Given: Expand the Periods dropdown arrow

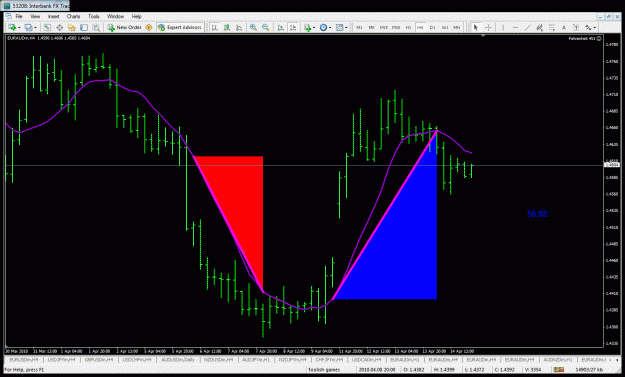Looking at the screenshot, I should pyautogui.click(x=330, y=27).
